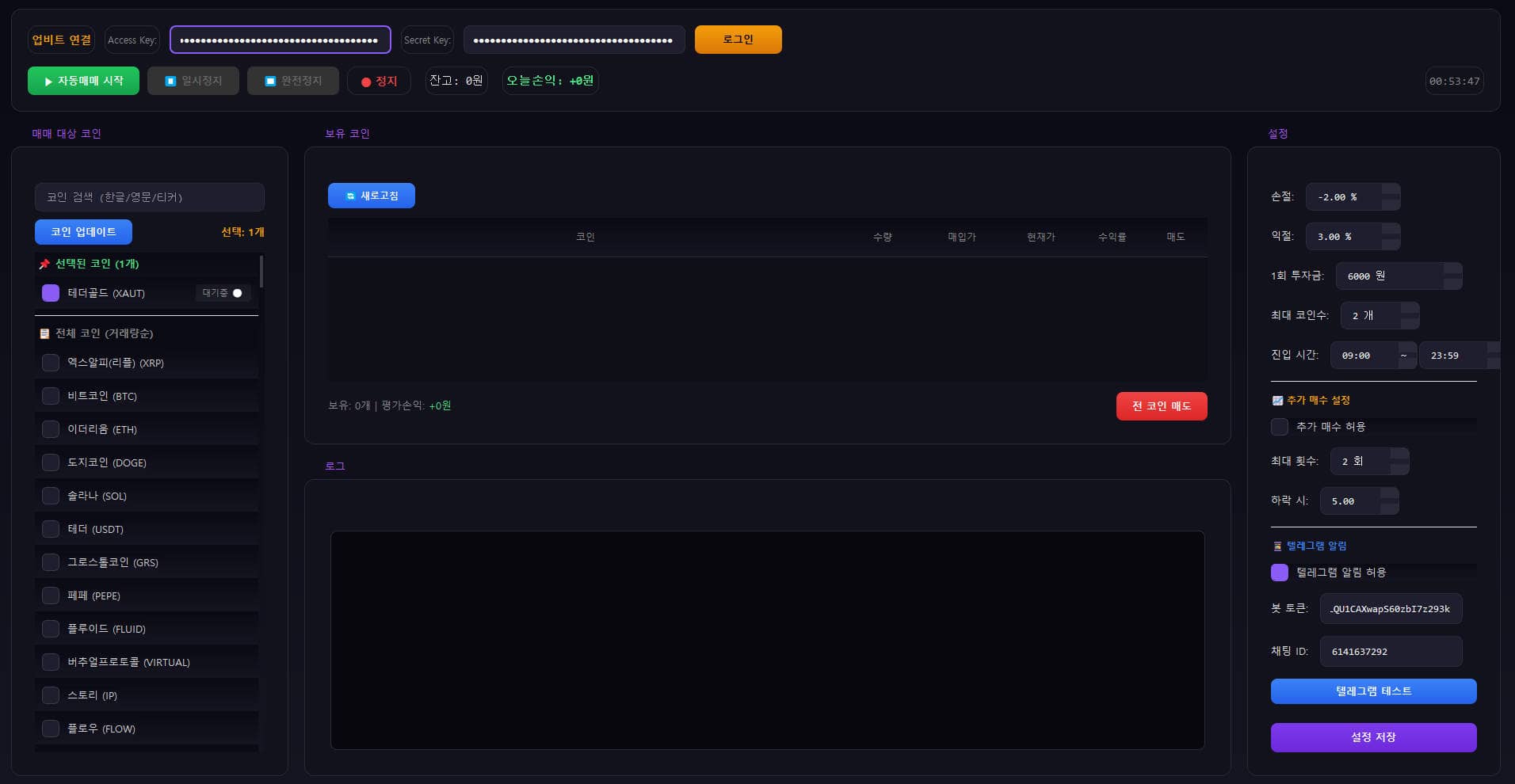Enable 추가 매수 허용 checkbox

[x=1280, y=427]
